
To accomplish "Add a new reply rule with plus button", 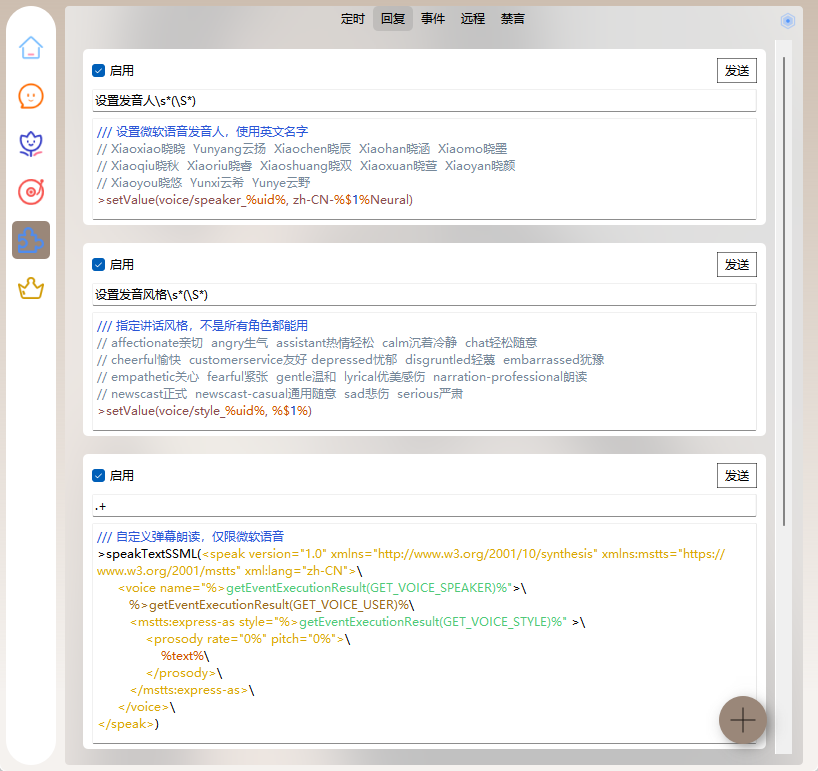I will 743,720.
